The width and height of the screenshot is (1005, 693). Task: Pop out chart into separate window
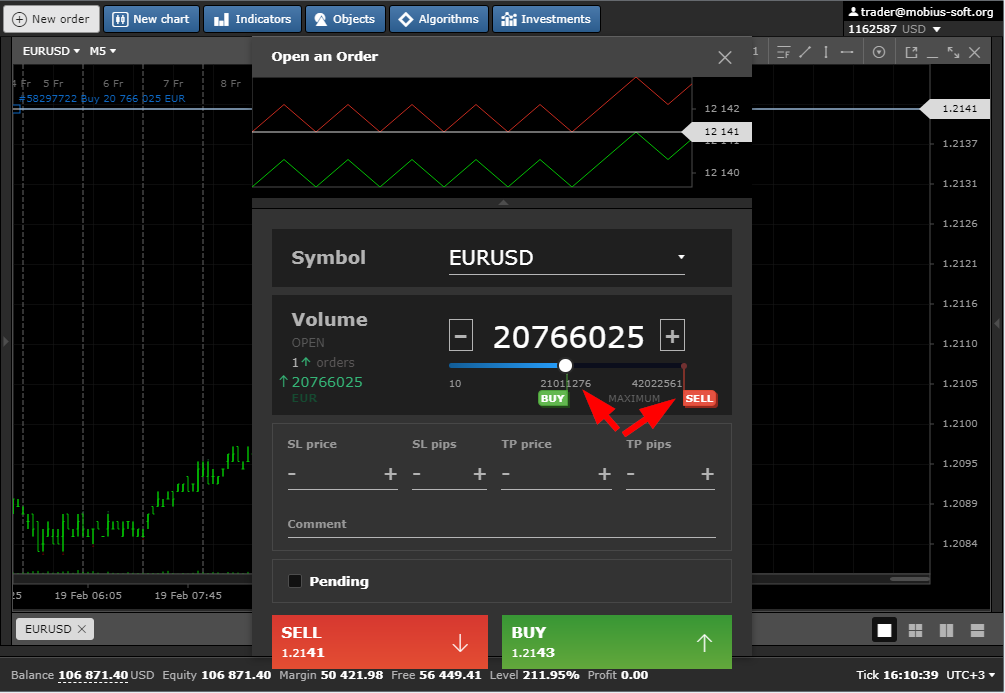coord(911,53)
